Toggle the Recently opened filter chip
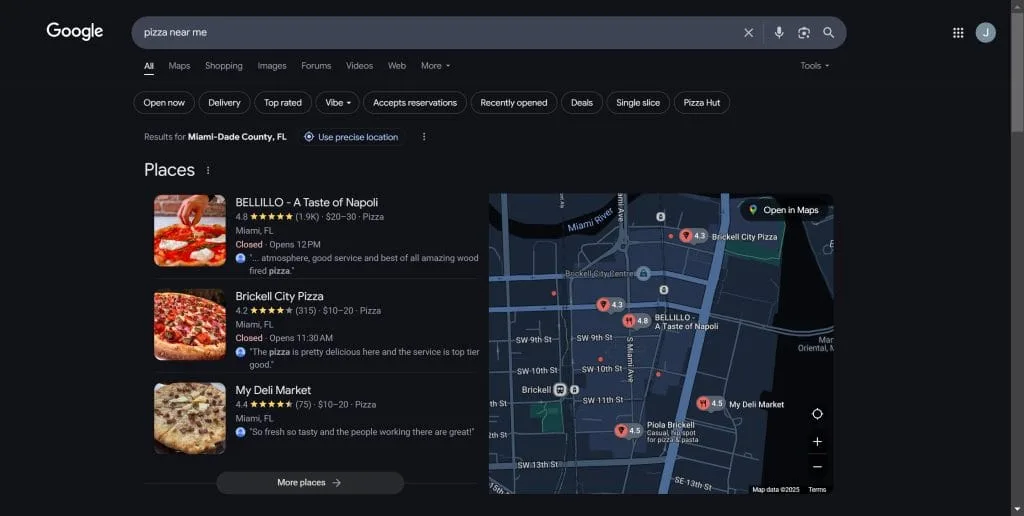The image size is (1024, 516). (513, 103)
